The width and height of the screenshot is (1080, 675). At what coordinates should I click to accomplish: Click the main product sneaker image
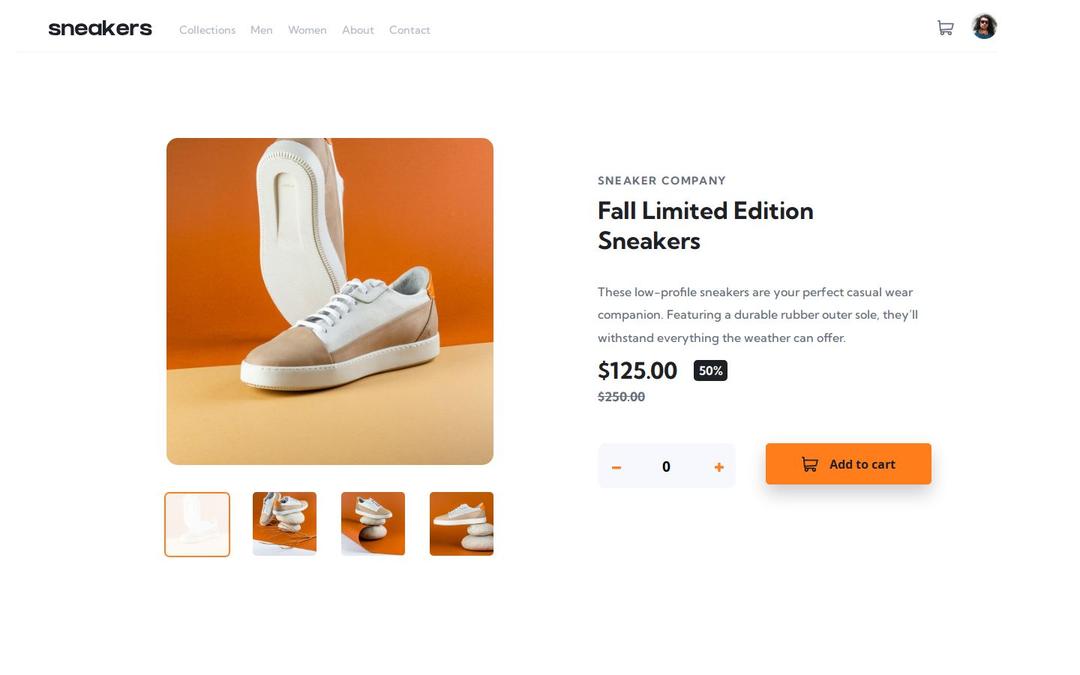point(330,301)
